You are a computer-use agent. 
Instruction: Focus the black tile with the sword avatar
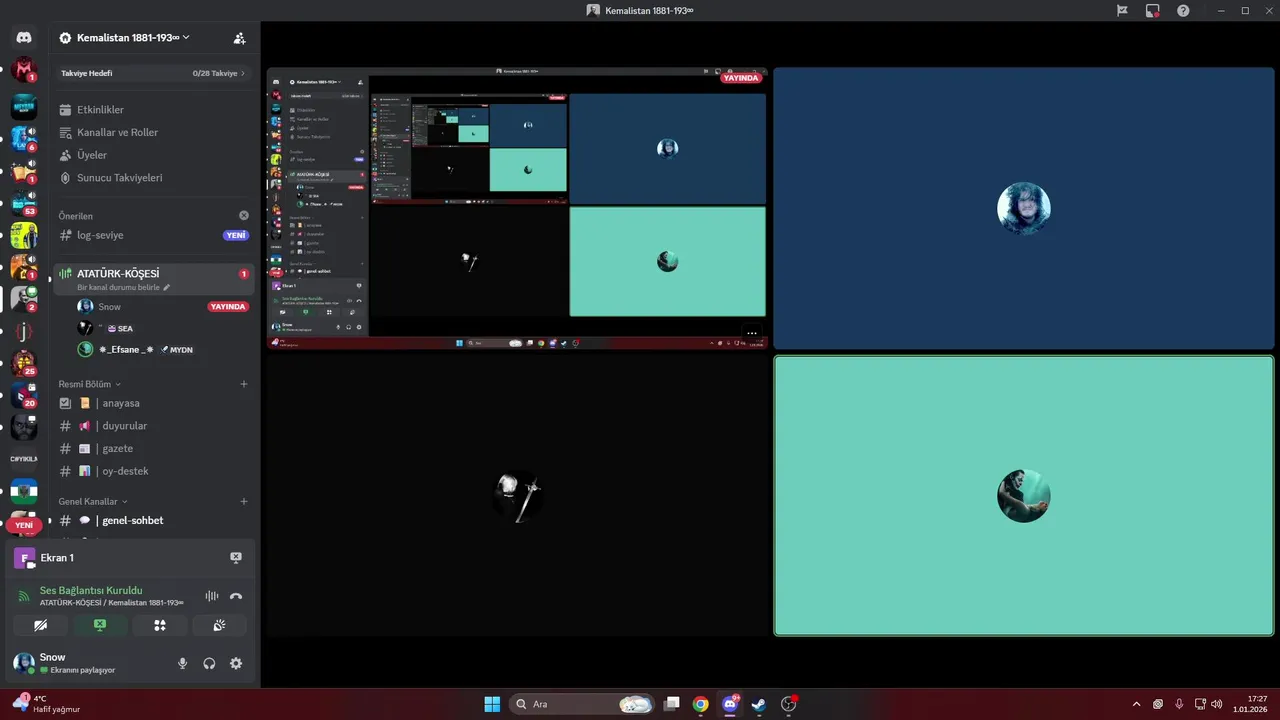517,496
